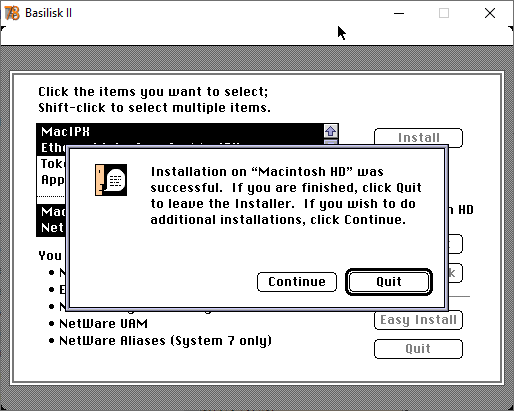Click Continue to do additional installations
This screenshot has width=514, height=411.
[x=297, y=282]
